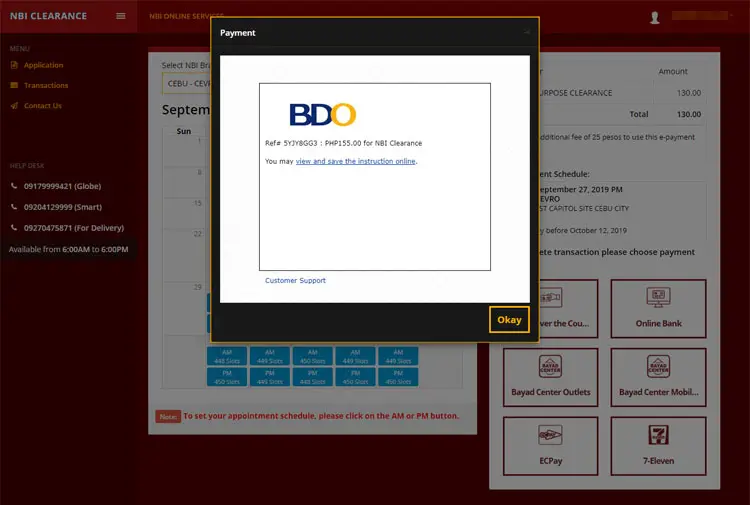The image size is (750, 505).
Task: Click phone icon beside Smart help desk number
Action: click(x=14, y=207)
